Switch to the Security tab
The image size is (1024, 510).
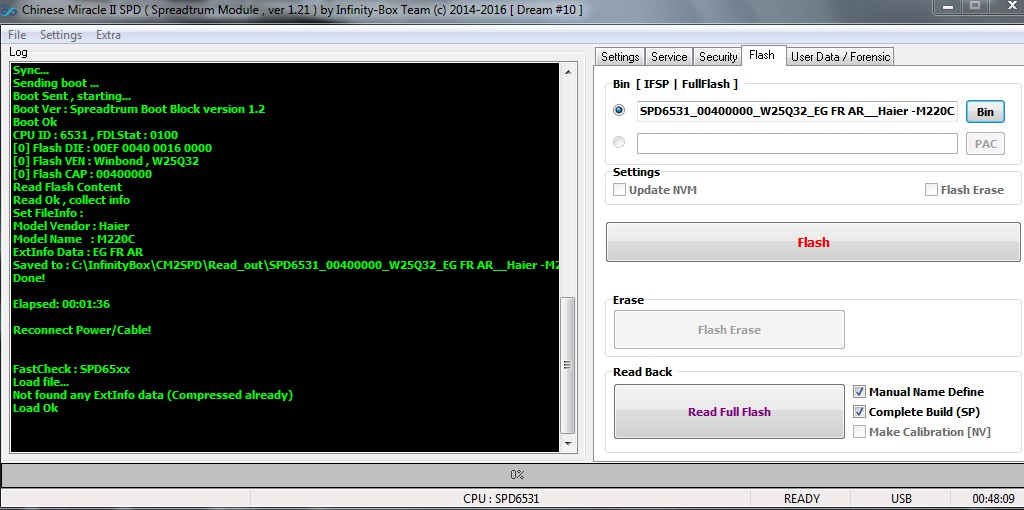[x=718, y=57]
